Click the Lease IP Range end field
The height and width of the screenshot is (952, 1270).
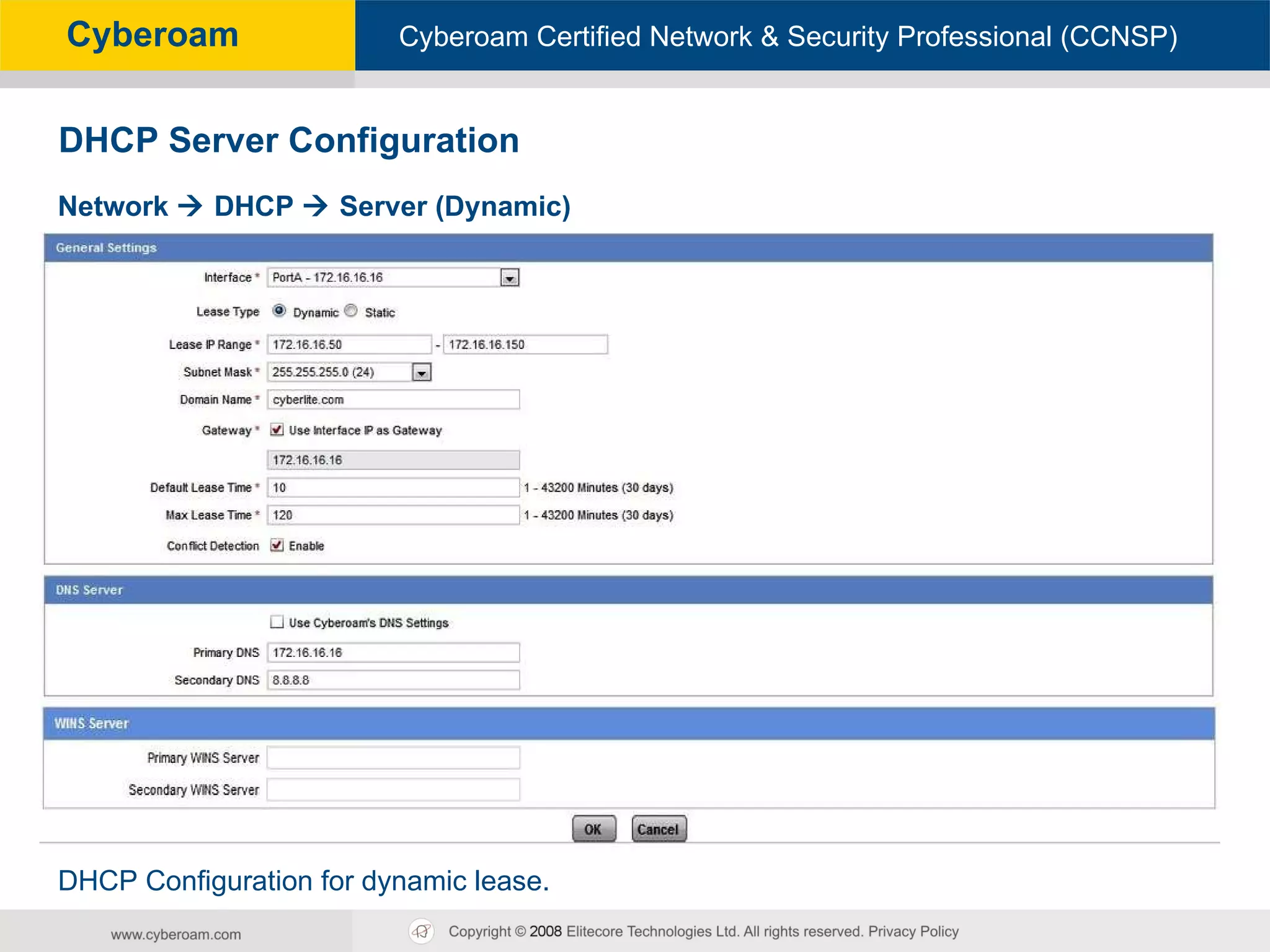525,345
